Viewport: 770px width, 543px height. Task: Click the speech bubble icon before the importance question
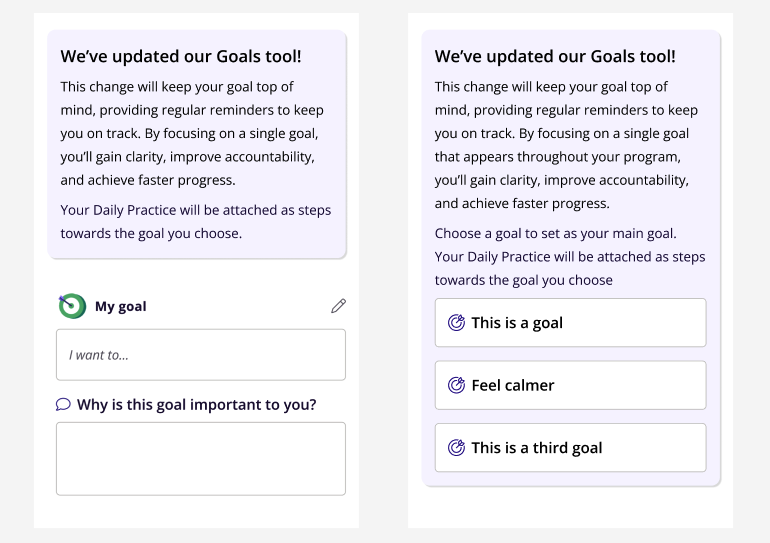coord(63,405)
